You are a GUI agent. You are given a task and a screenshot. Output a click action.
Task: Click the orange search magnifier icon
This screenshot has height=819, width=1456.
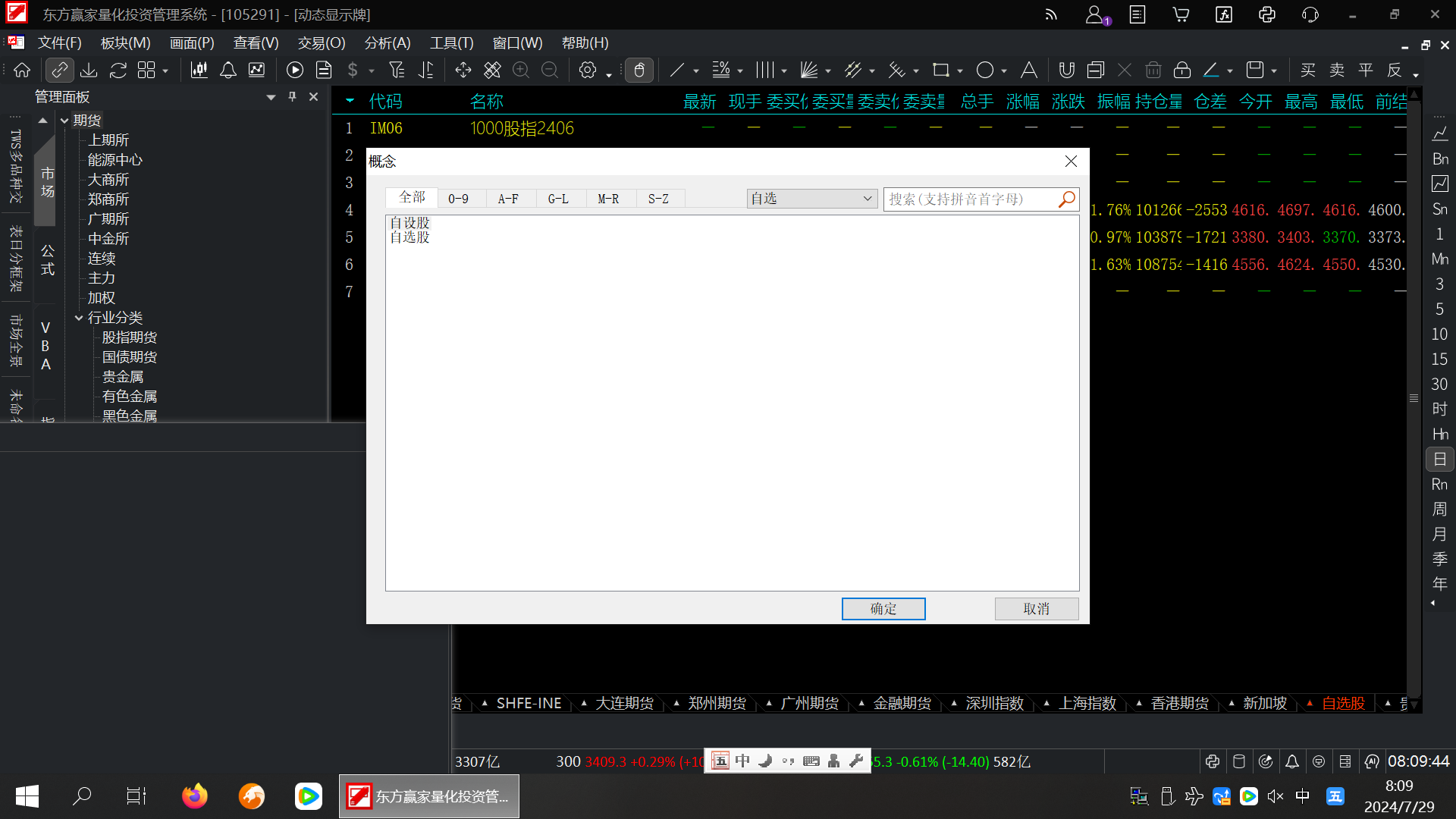tap(1067, 199)
